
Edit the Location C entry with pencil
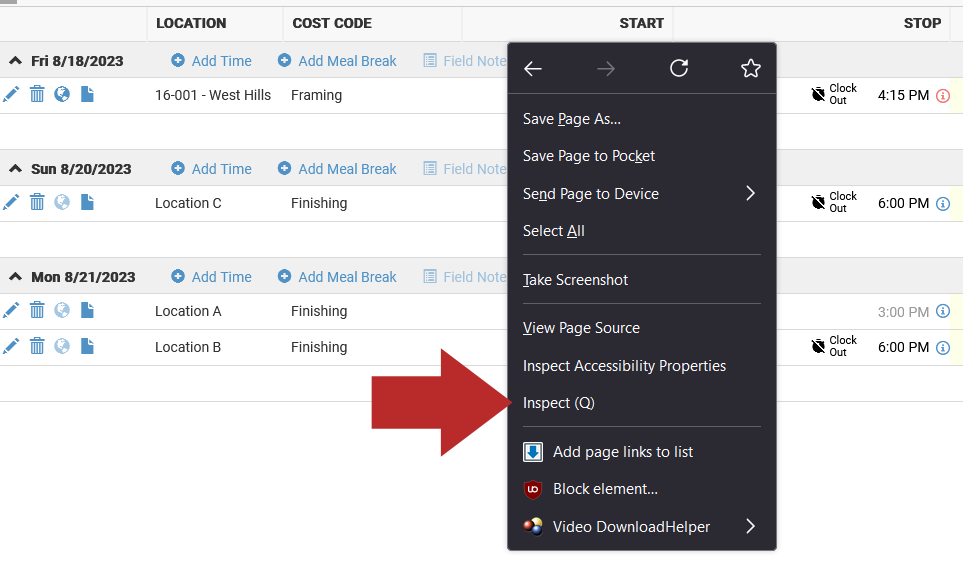11,203
